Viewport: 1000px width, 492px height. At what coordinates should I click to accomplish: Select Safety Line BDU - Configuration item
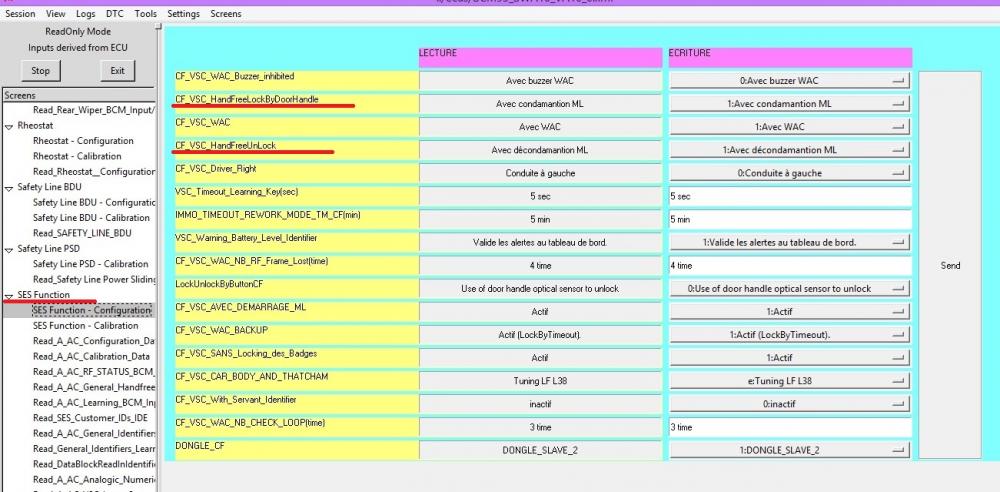tap(93, 202)
